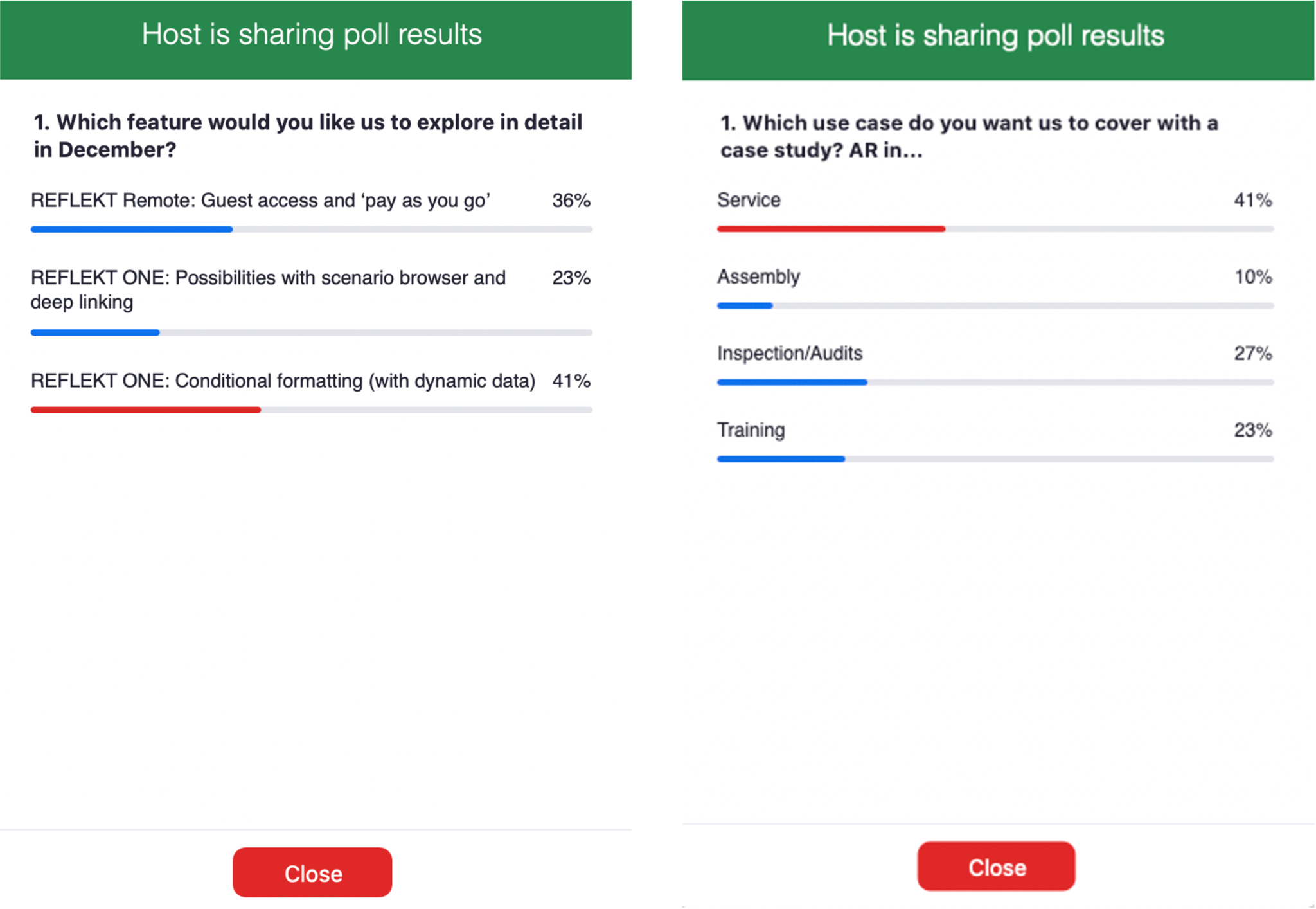Click the red Service progress bar
Viewport: 1316px width, 909px height.
point(831,229)
